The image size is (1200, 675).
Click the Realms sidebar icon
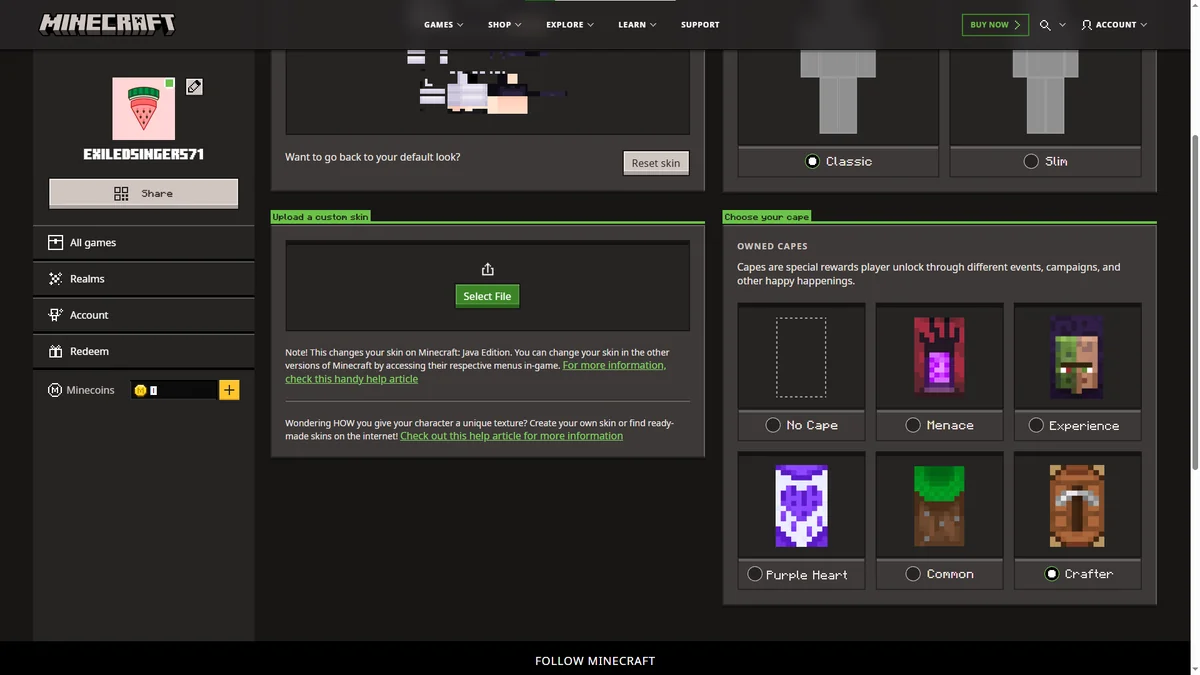click(55, 279)
